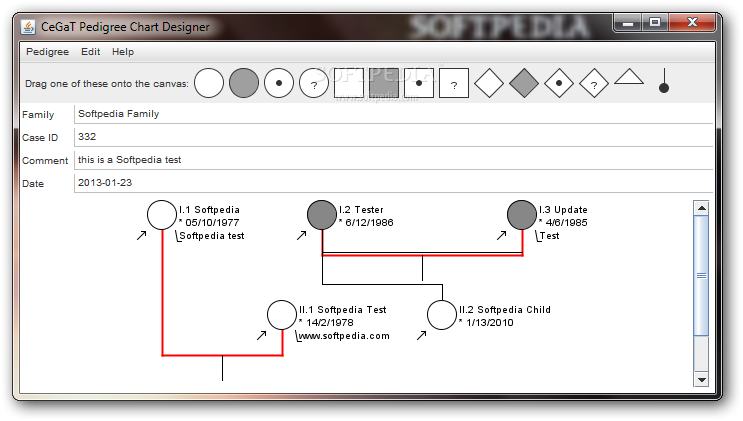This screenshot has height=421, width=743.
Task: Minimize the Pedigree Chart Designer window
Action: (x=628, y=22)
